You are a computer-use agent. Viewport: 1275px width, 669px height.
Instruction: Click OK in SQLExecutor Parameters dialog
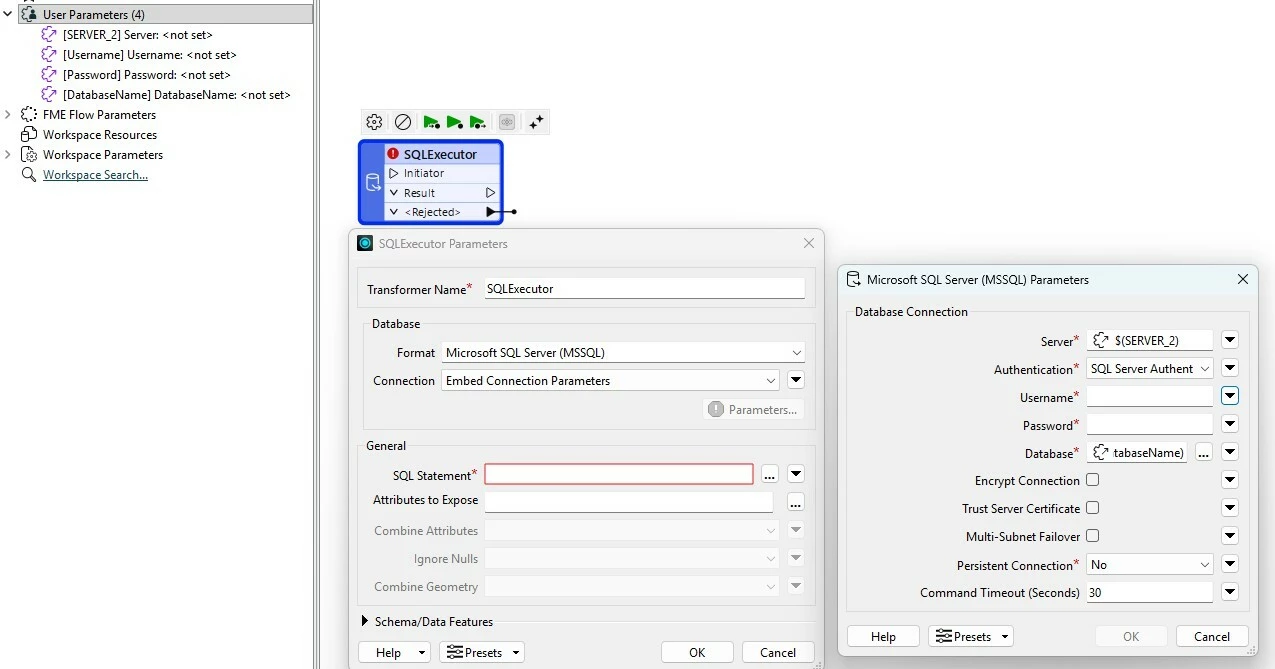click(697, 652)
